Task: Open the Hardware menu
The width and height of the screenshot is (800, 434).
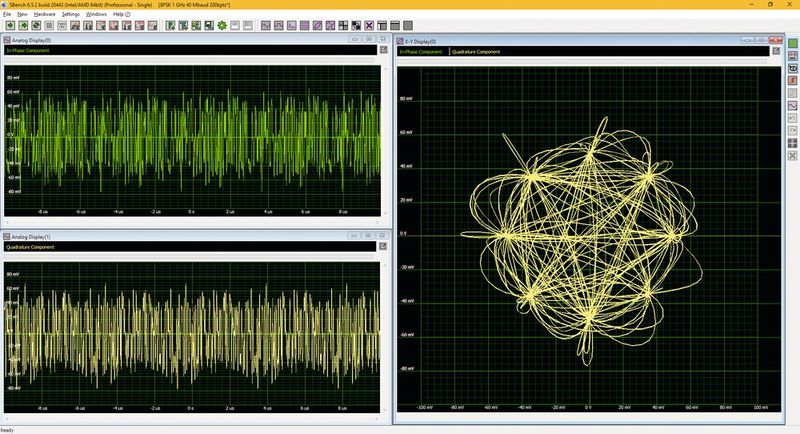Action: [44, 14]
